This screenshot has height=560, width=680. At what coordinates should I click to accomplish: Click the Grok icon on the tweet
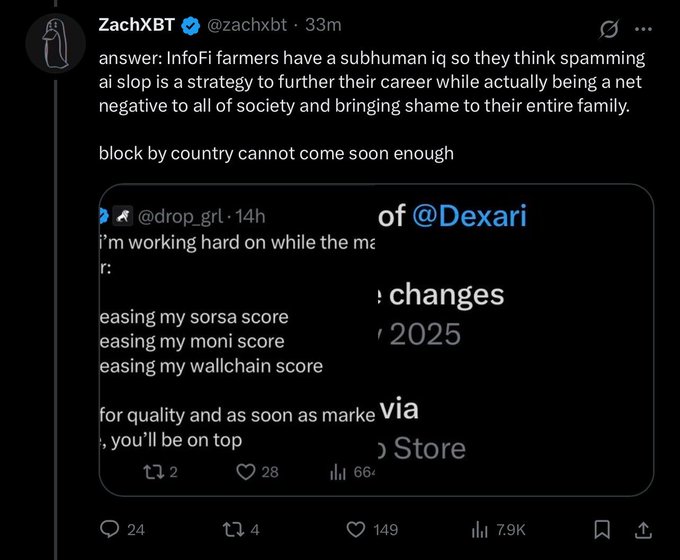coord(608,26)
